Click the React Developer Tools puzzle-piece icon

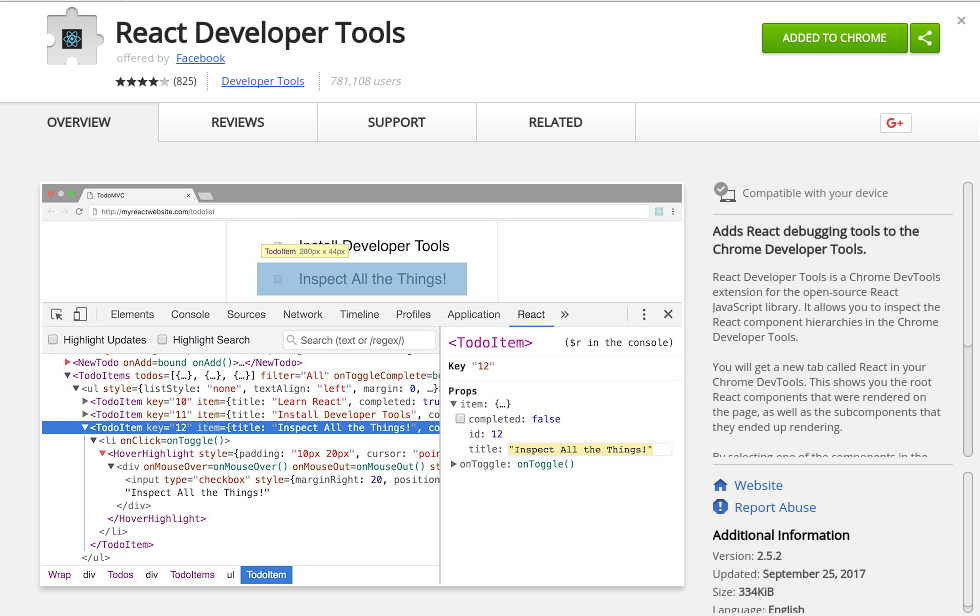pos(72,38)
